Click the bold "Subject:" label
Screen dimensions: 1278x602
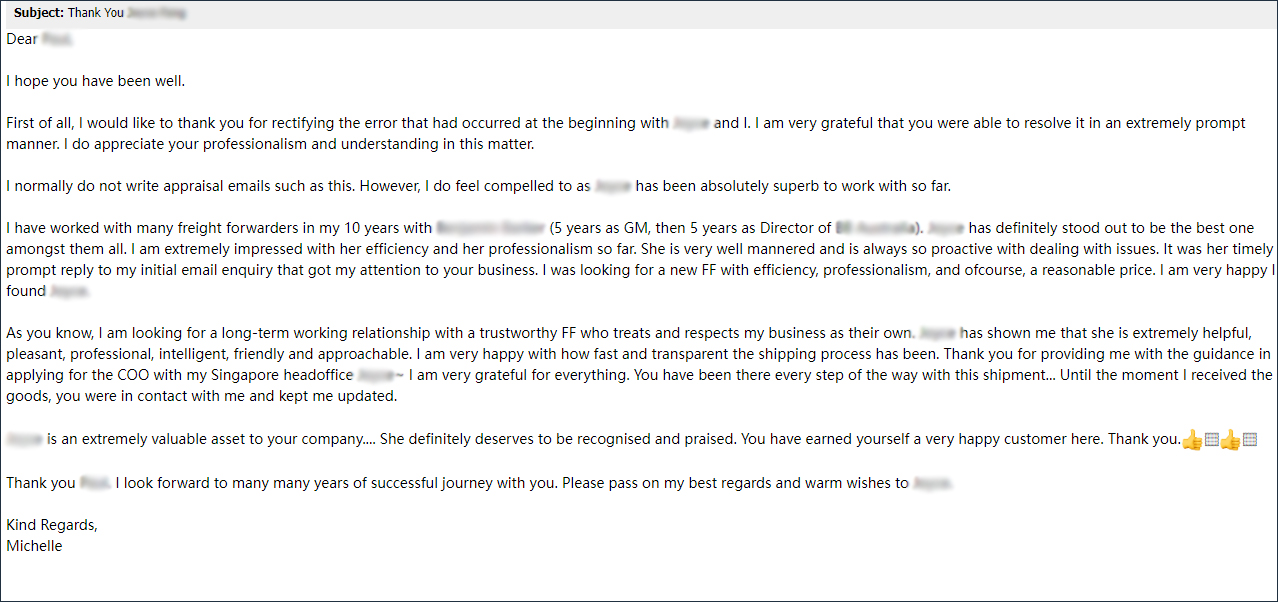39,13
